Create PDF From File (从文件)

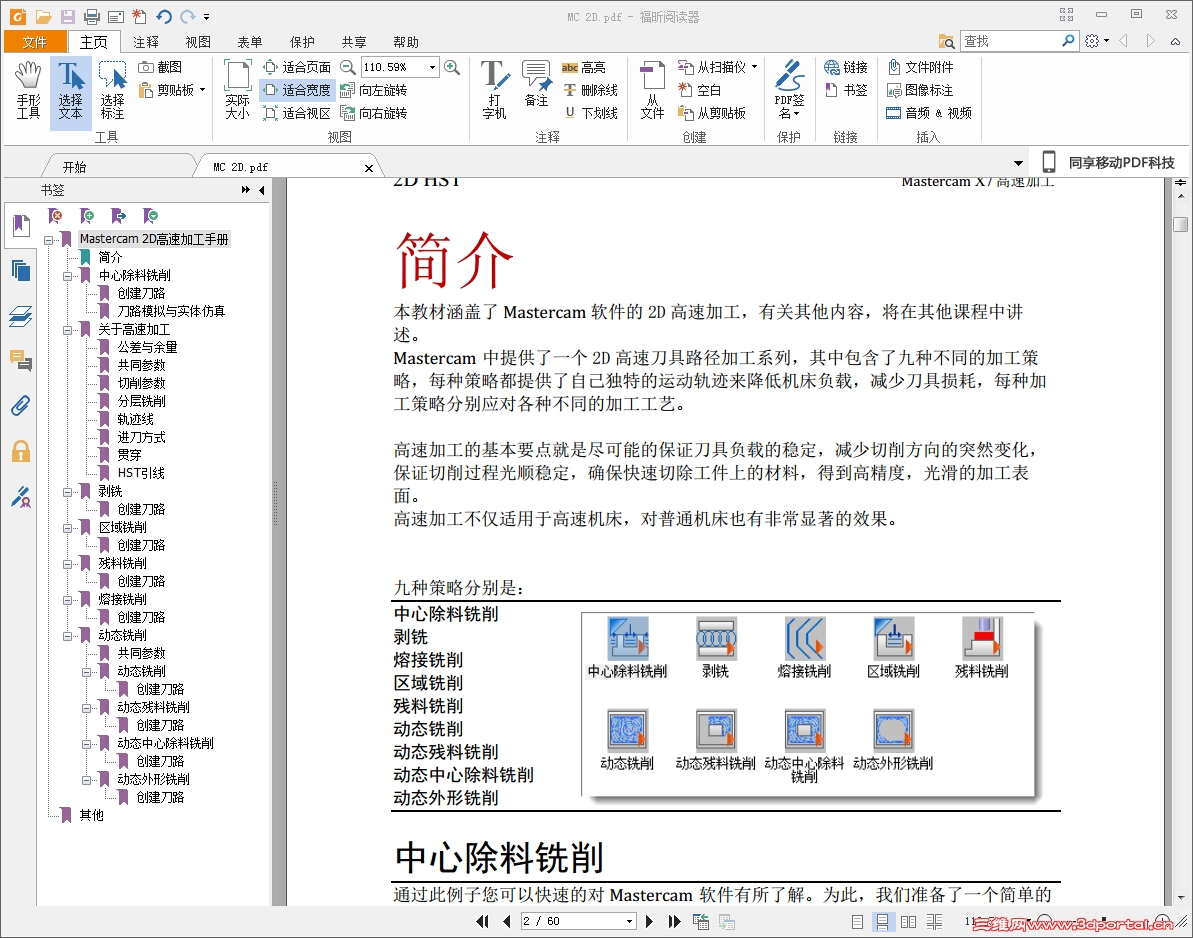tap(652, 91)
